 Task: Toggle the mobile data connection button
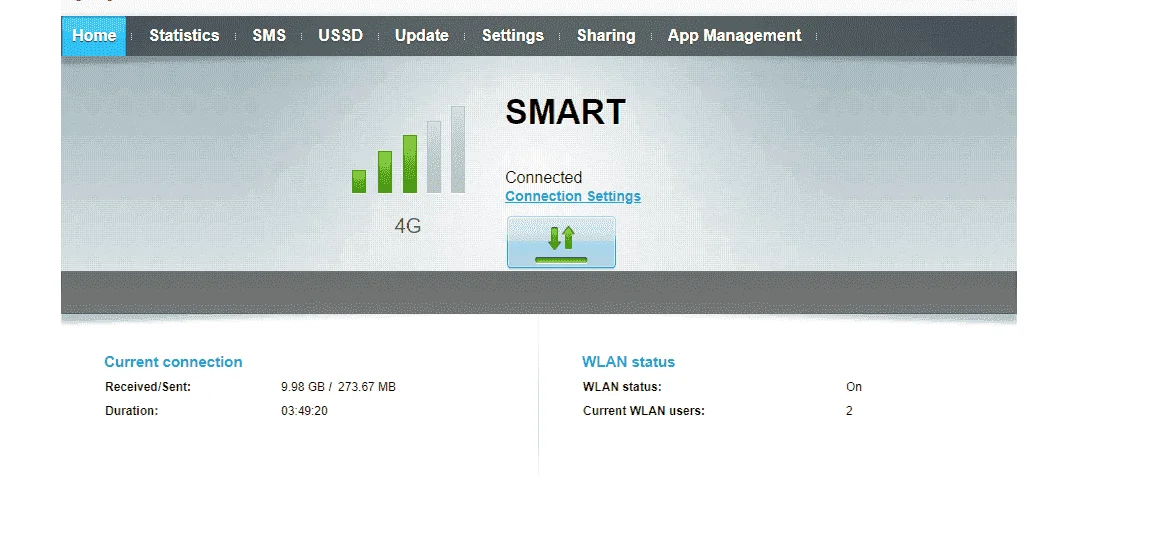561,242
